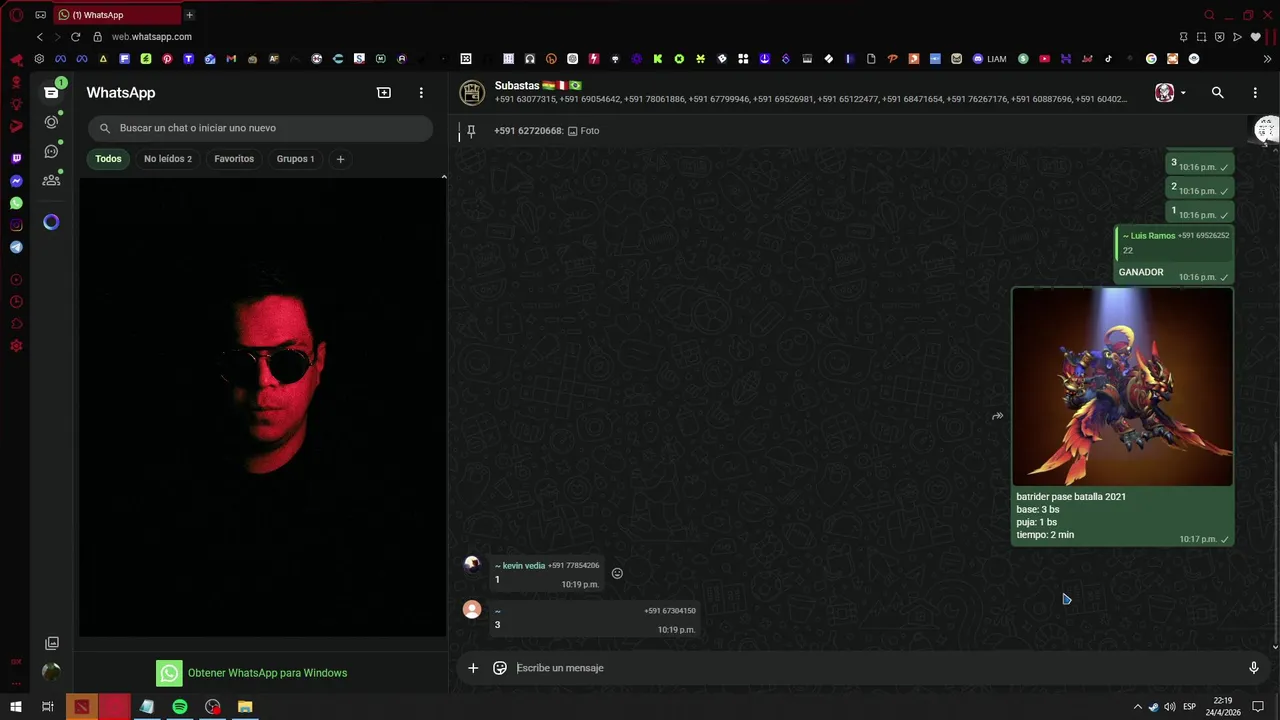Viewport: 1280px width, 720px height.
Task: Start a new chat with plus-bubble icon
Action: 384,93
